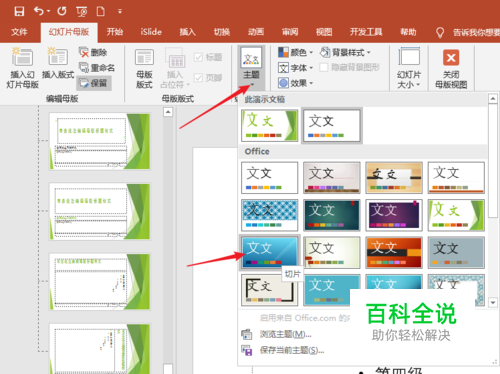Click 关闭母版视图 close master view
The image size is (500, 374).
[x=451, y=69]
